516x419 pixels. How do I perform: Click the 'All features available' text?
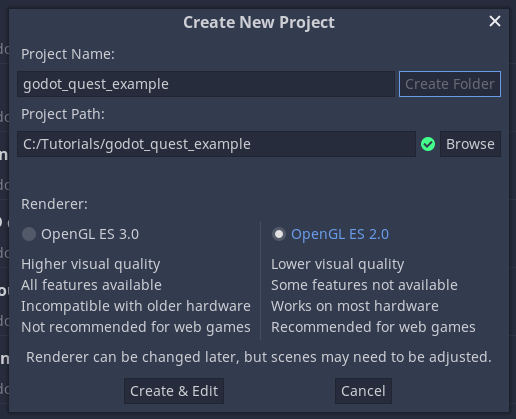point(91,285)
